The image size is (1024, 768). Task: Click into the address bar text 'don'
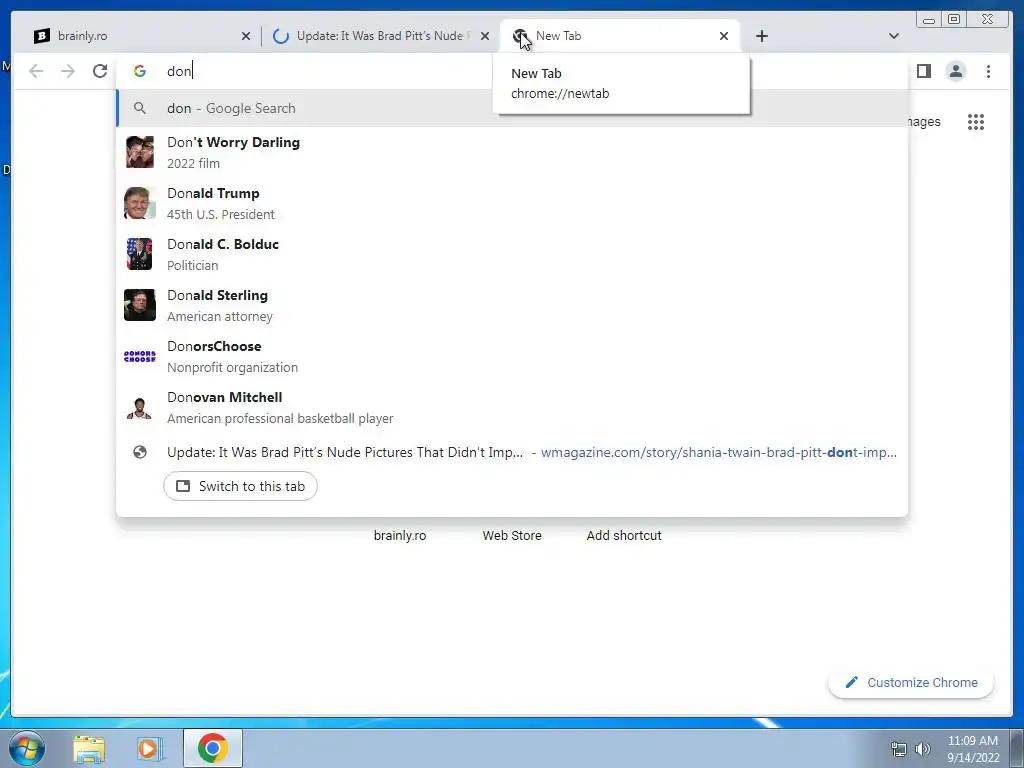(x=180, y=71)
